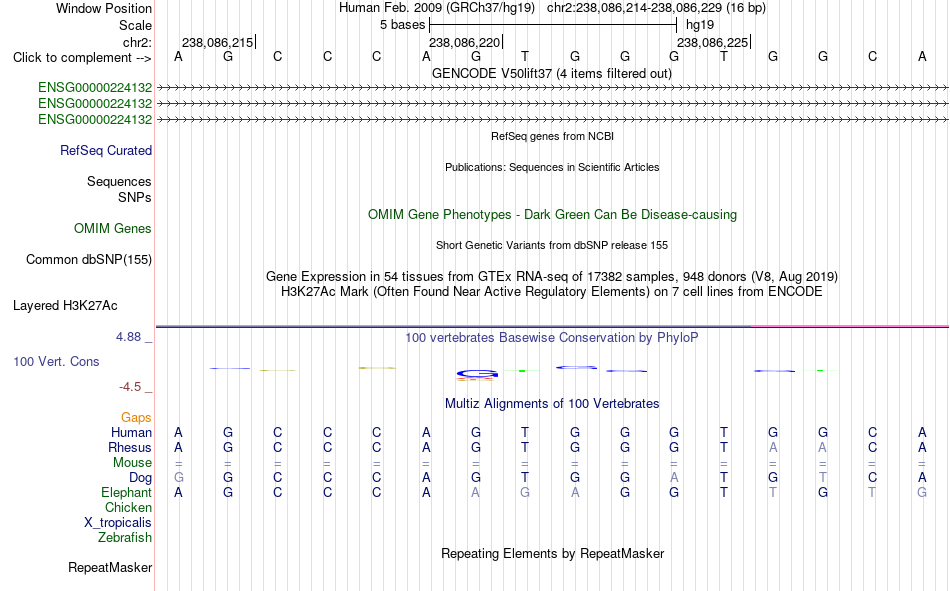This screenshot has height=591, width=950.
Task: Click the RepeatMasker track label
Action: pos(110,568)
